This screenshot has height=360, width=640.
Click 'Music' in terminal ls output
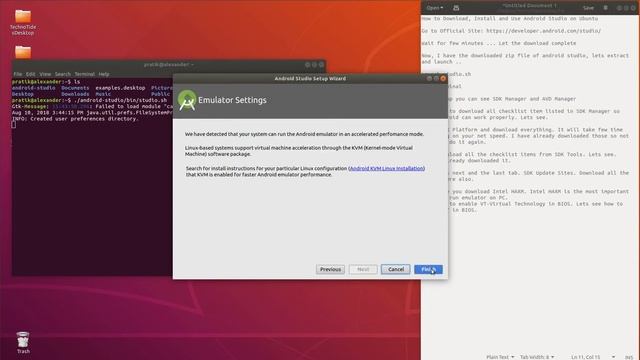[103, 94]
